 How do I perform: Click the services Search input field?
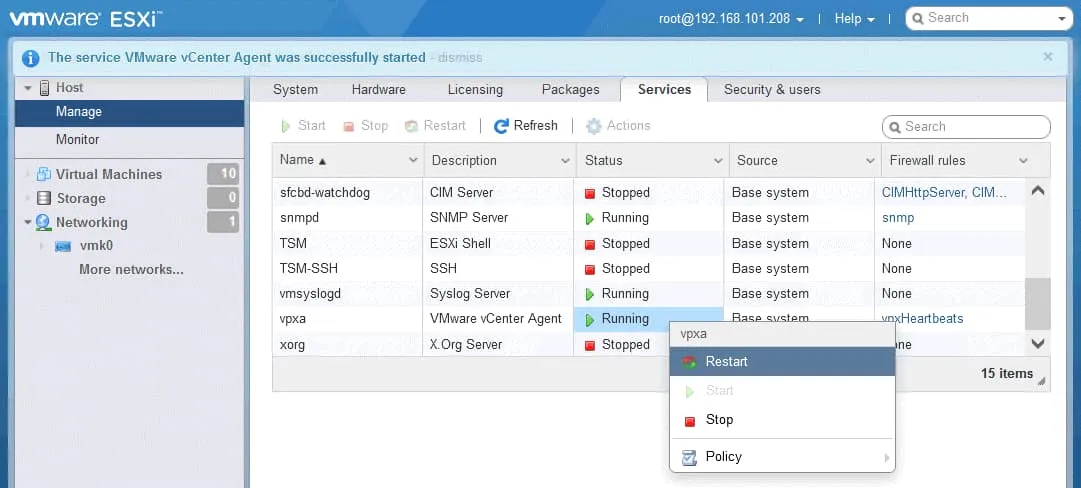click(972, 127)
